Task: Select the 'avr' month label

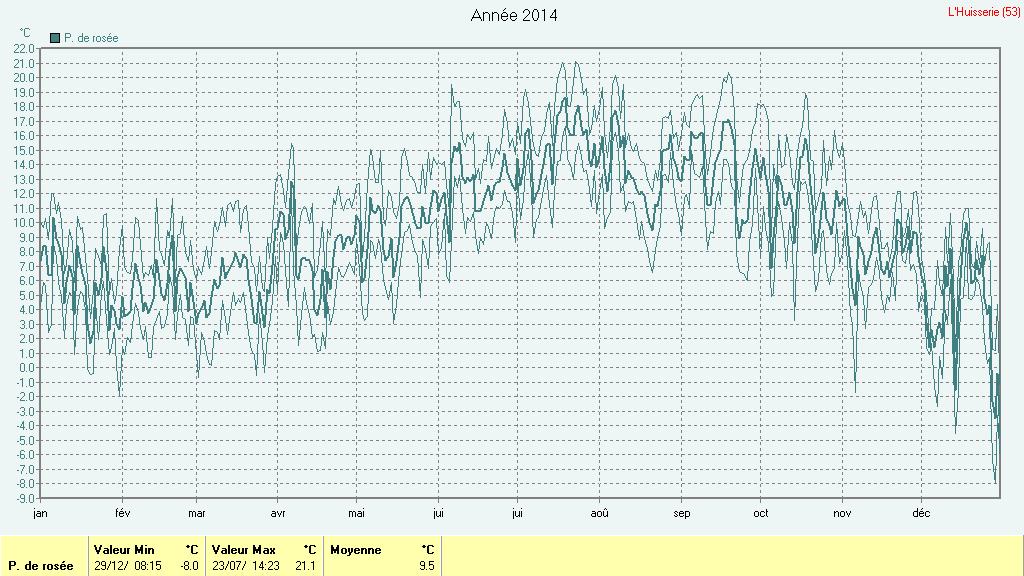Action: (x=278, y=513)
